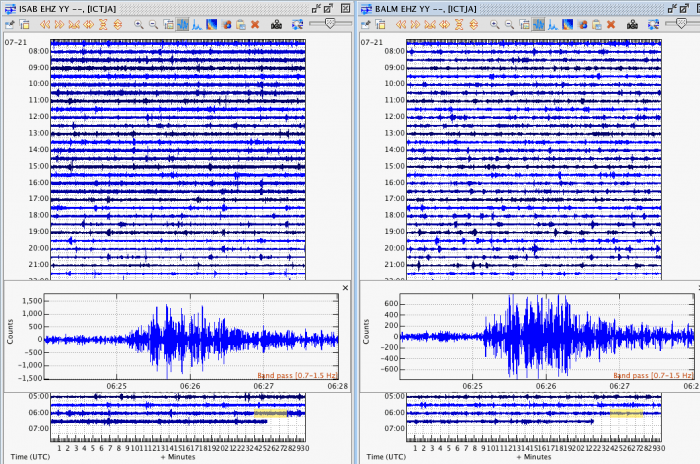Go back in time in BALM helicorder
Image resolution: width=700 pixels, height=464 pixels.
pos(400,25)
